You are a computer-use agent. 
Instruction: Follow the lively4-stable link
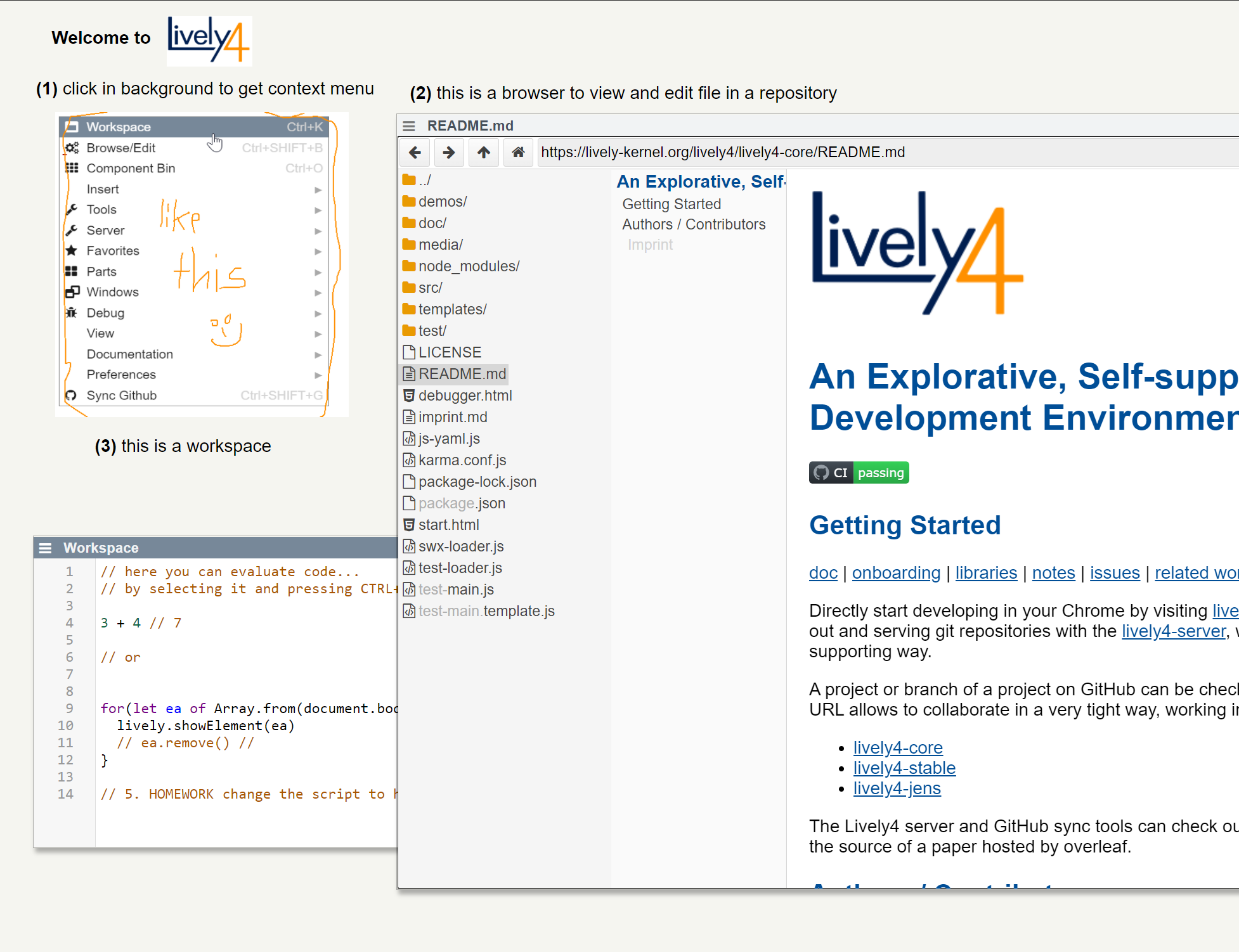904,768
